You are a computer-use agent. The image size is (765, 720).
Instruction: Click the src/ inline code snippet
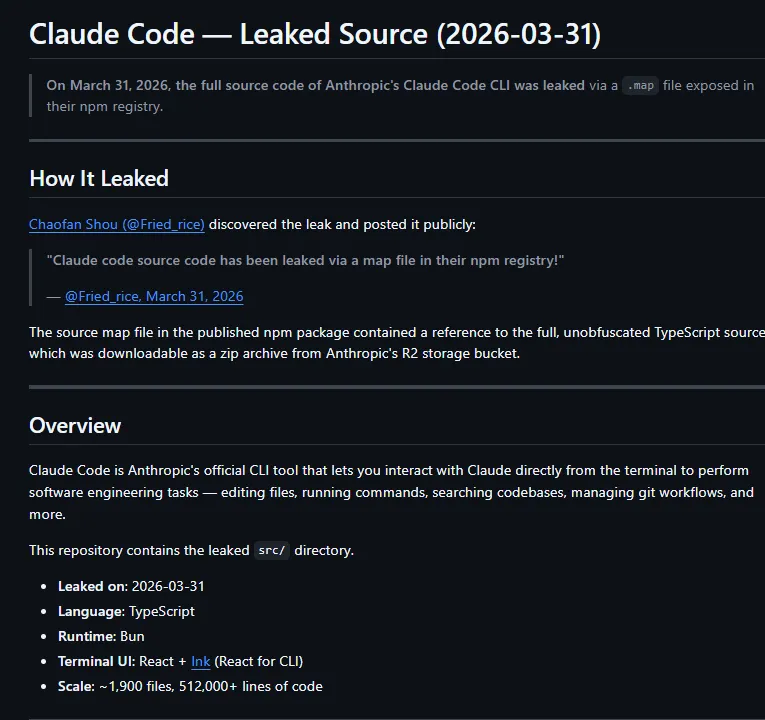click(x=272, y=551)
